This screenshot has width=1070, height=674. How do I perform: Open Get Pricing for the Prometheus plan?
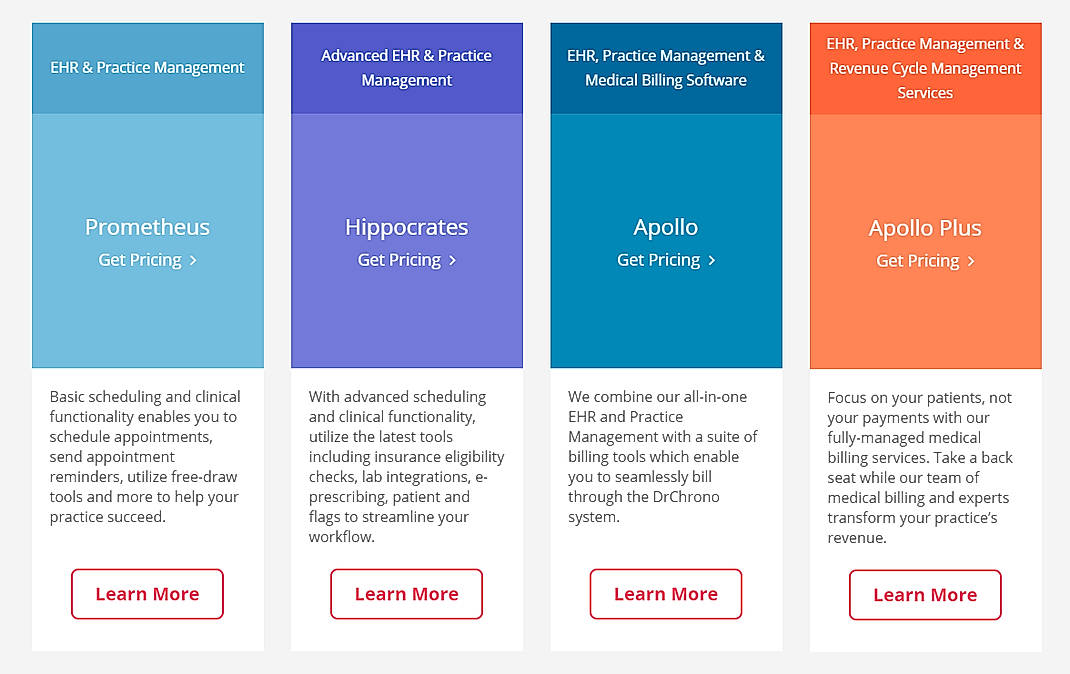(140, 260)
